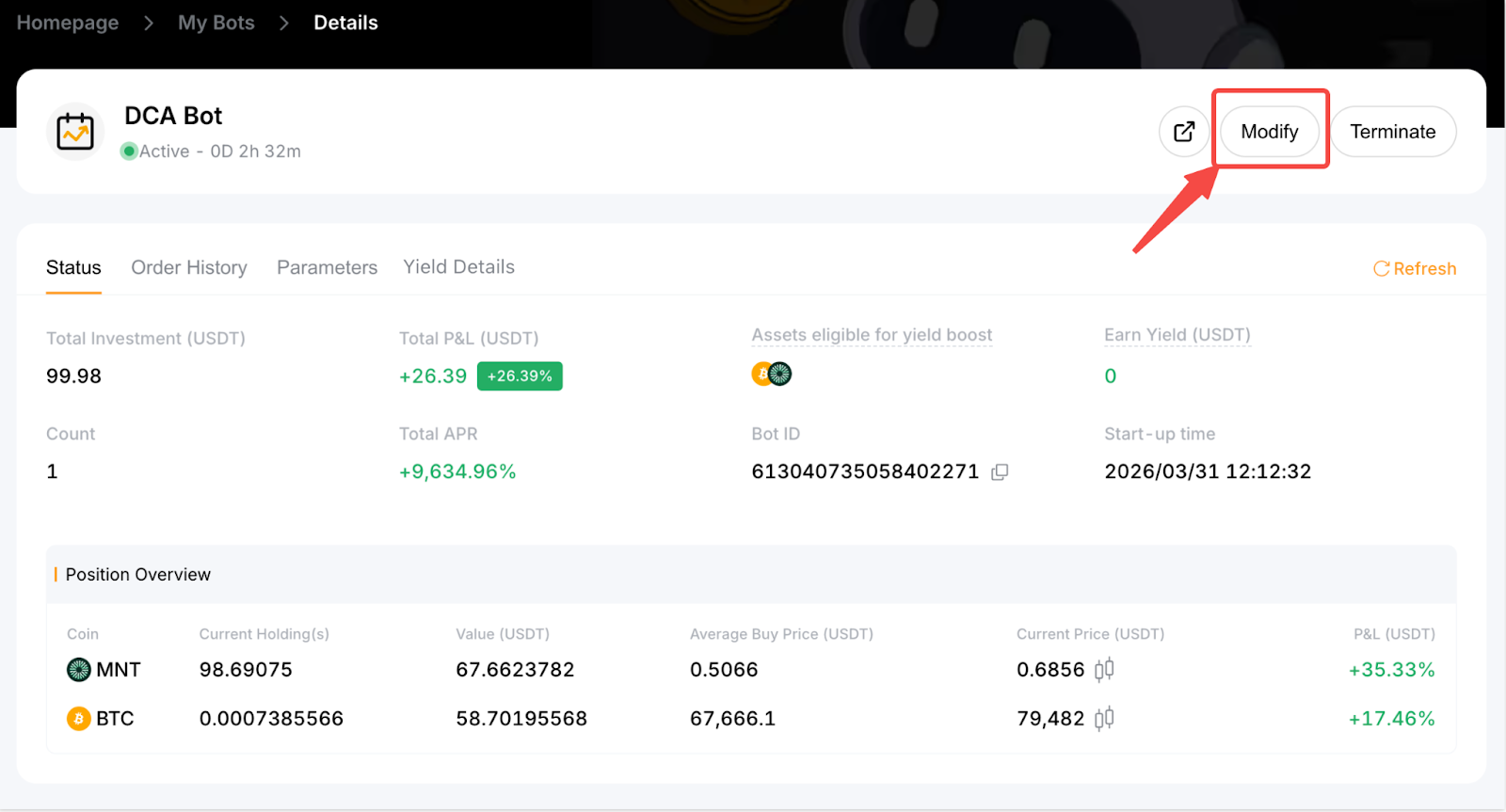Go to Homepage in the breadcrumb
This screenshot has height=812, width=1506.
[68, 23]
